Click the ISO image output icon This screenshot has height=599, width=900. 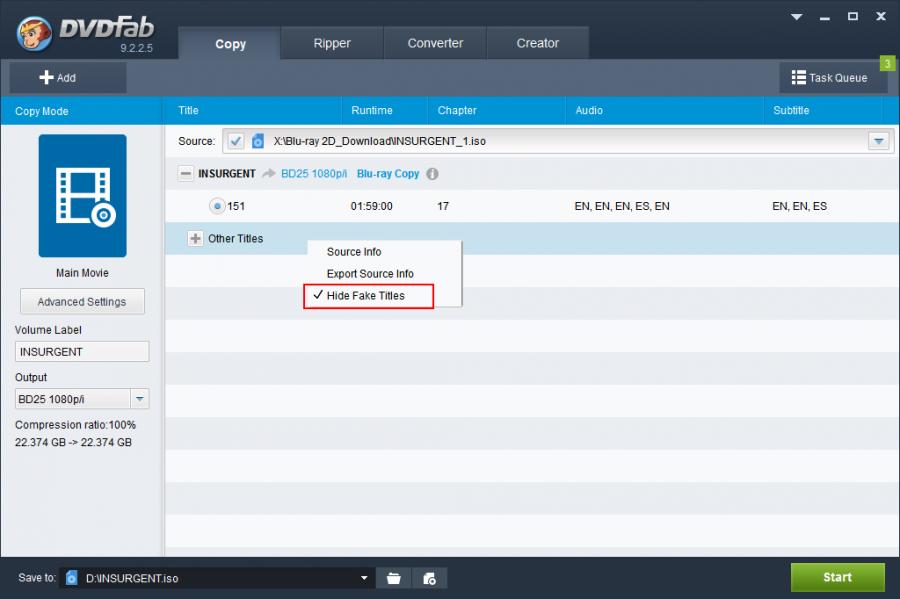429,578
